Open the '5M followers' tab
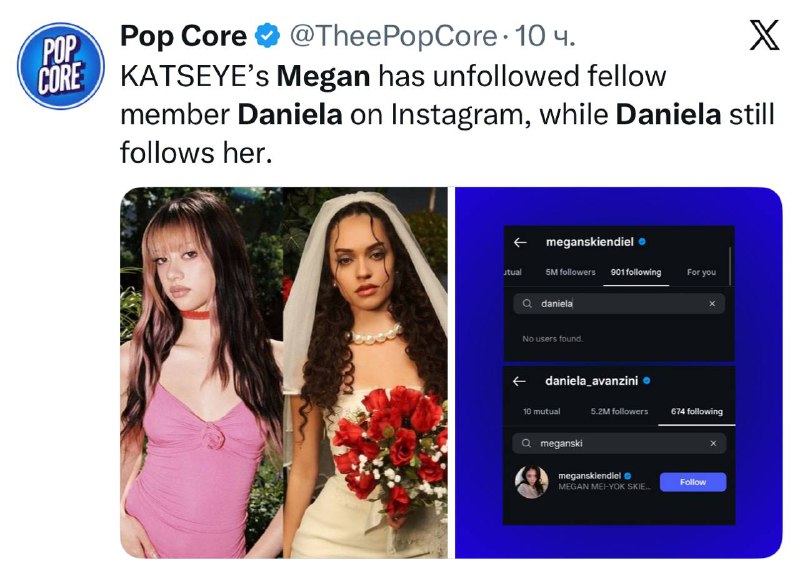The image size is (800, 569). click(x=570, y=272)
